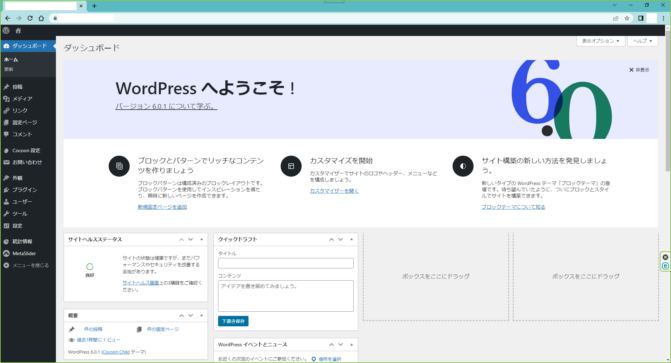This screenshot has height=363, width=671.
Task: Move クイックドラフト box down
Action: pyautogui.click(x=341, y=240)
